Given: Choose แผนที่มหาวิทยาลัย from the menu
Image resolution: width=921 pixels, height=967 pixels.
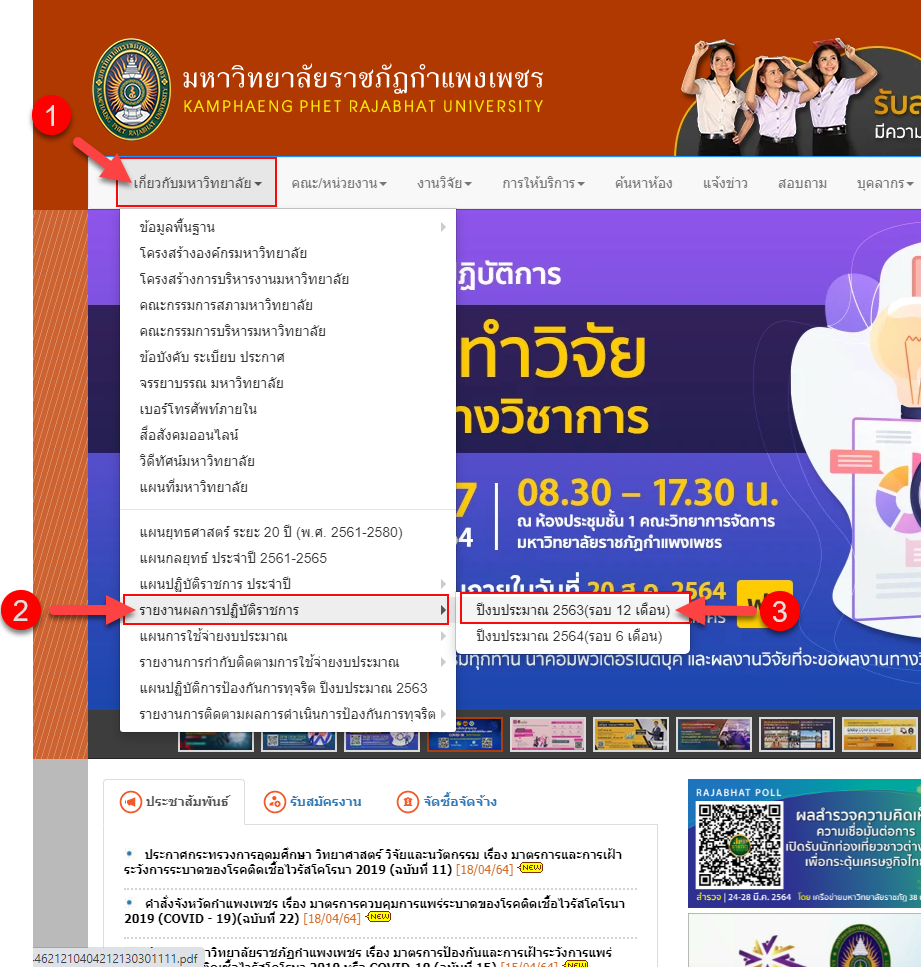Looking at the screenshot, I should [288, 487].
